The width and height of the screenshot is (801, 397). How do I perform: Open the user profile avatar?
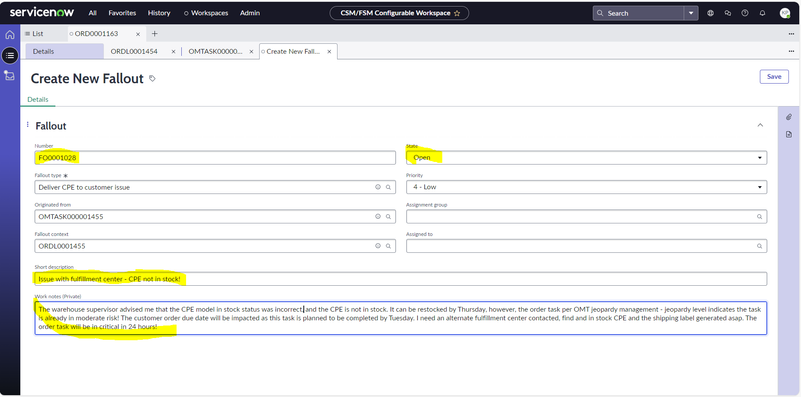click(x=785, y=13)
